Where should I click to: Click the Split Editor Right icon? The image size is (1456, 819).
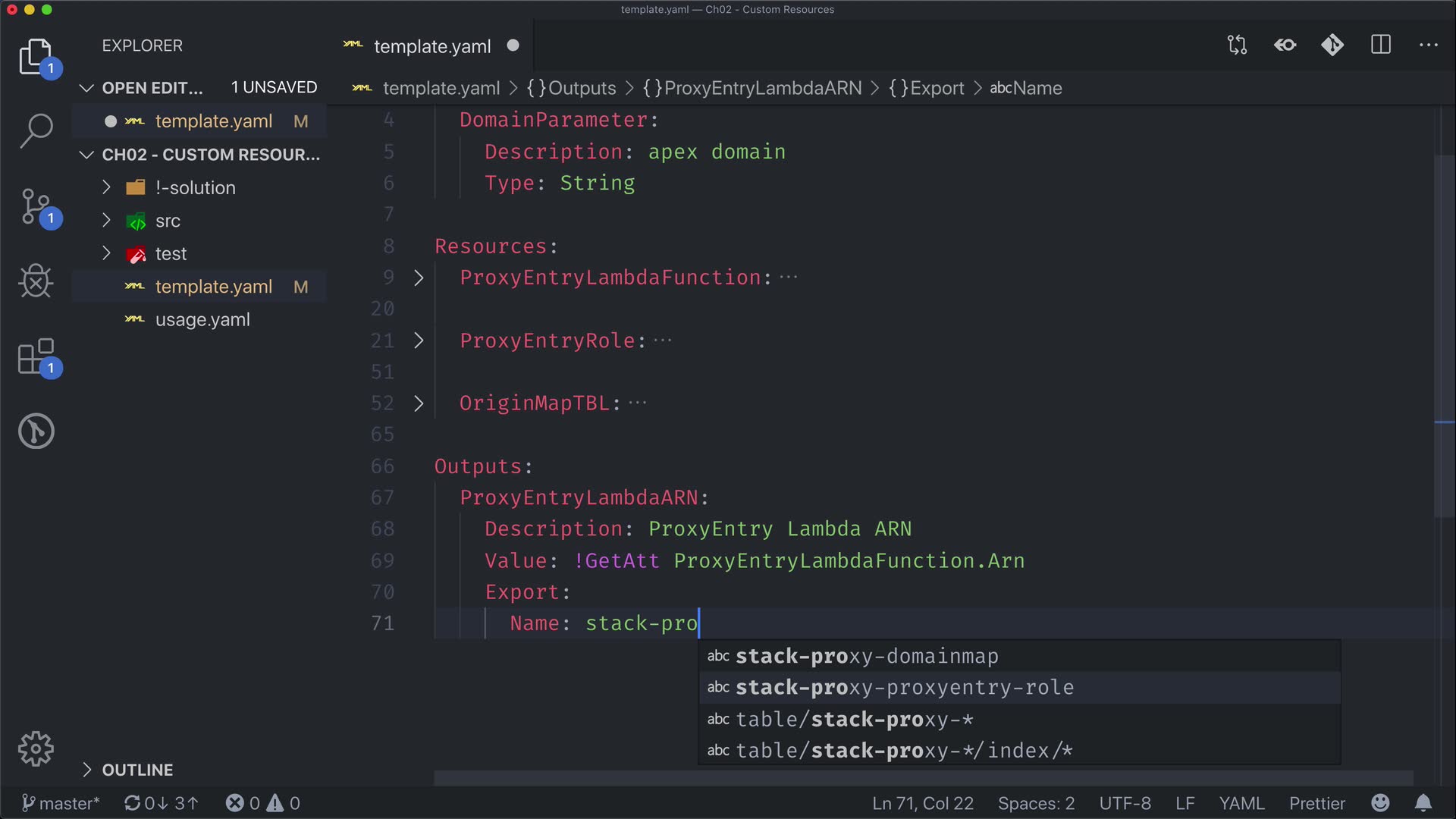(x=1380, y=45)
